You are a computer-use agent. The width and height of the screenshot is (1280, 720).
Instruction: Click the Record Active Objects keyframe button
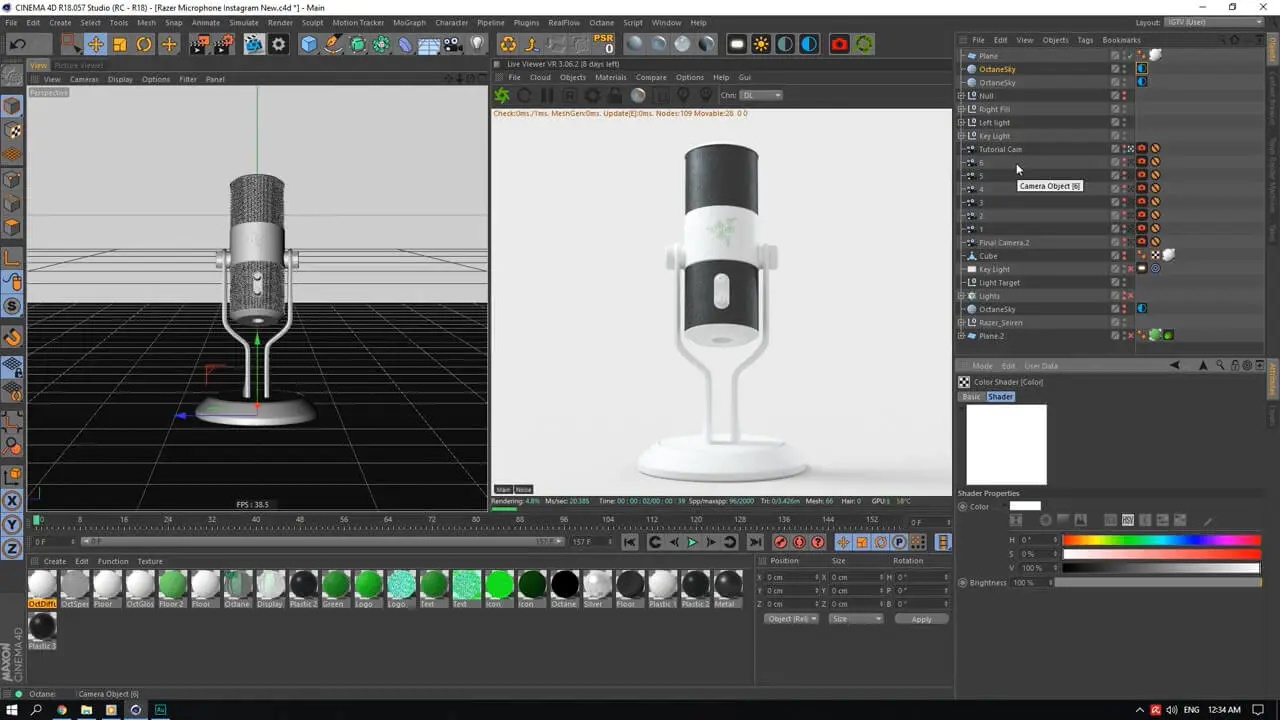click(x=780, y=542)
